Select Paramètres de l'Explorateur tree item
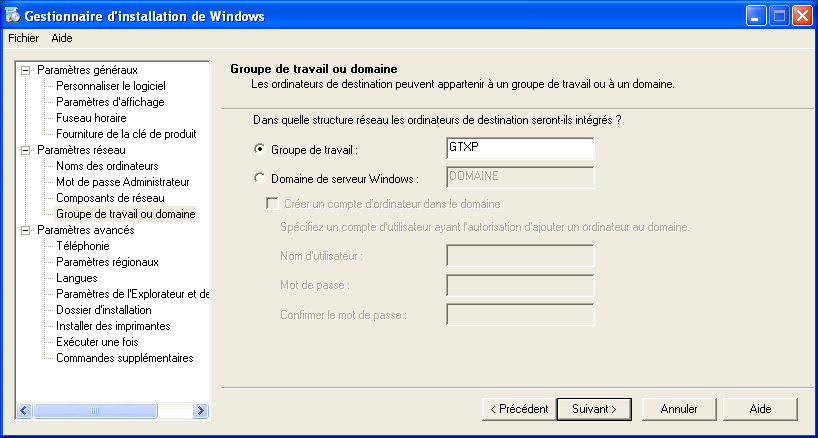 [133, 294]
